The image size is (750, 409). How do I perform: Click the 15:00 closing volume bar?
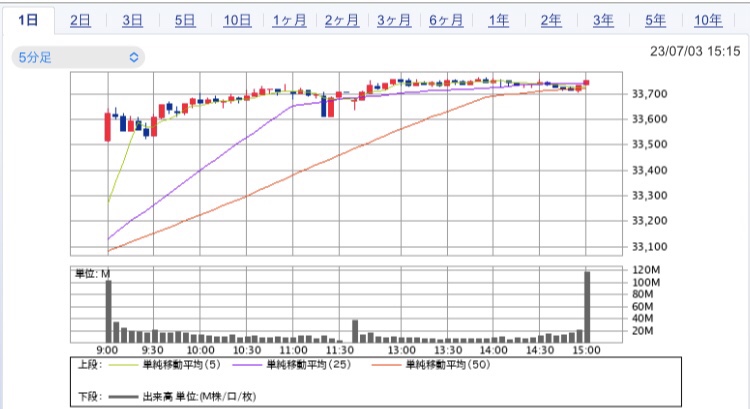pos(587,307)
